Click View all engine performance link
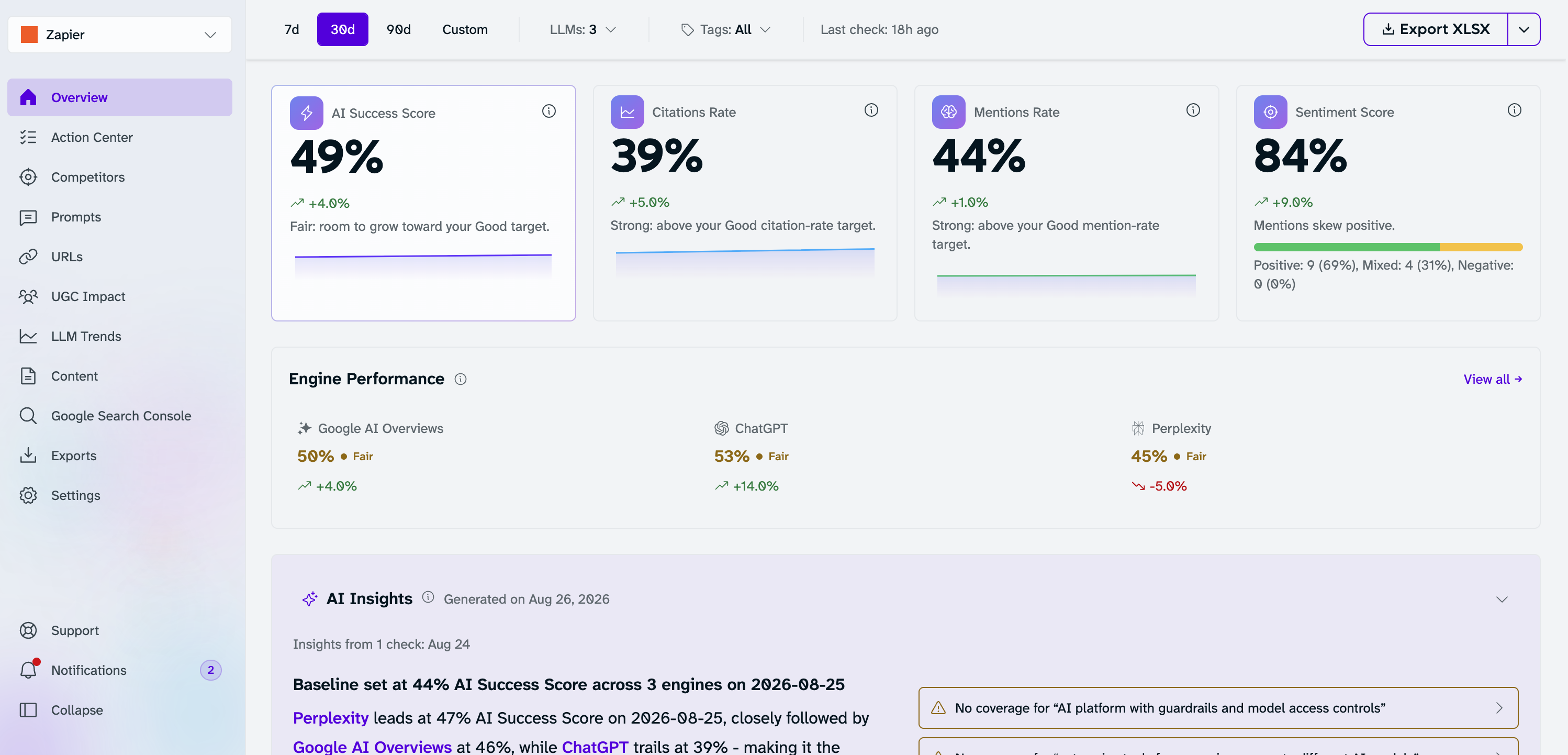The image size is (1568, 755). point(1493,379)
